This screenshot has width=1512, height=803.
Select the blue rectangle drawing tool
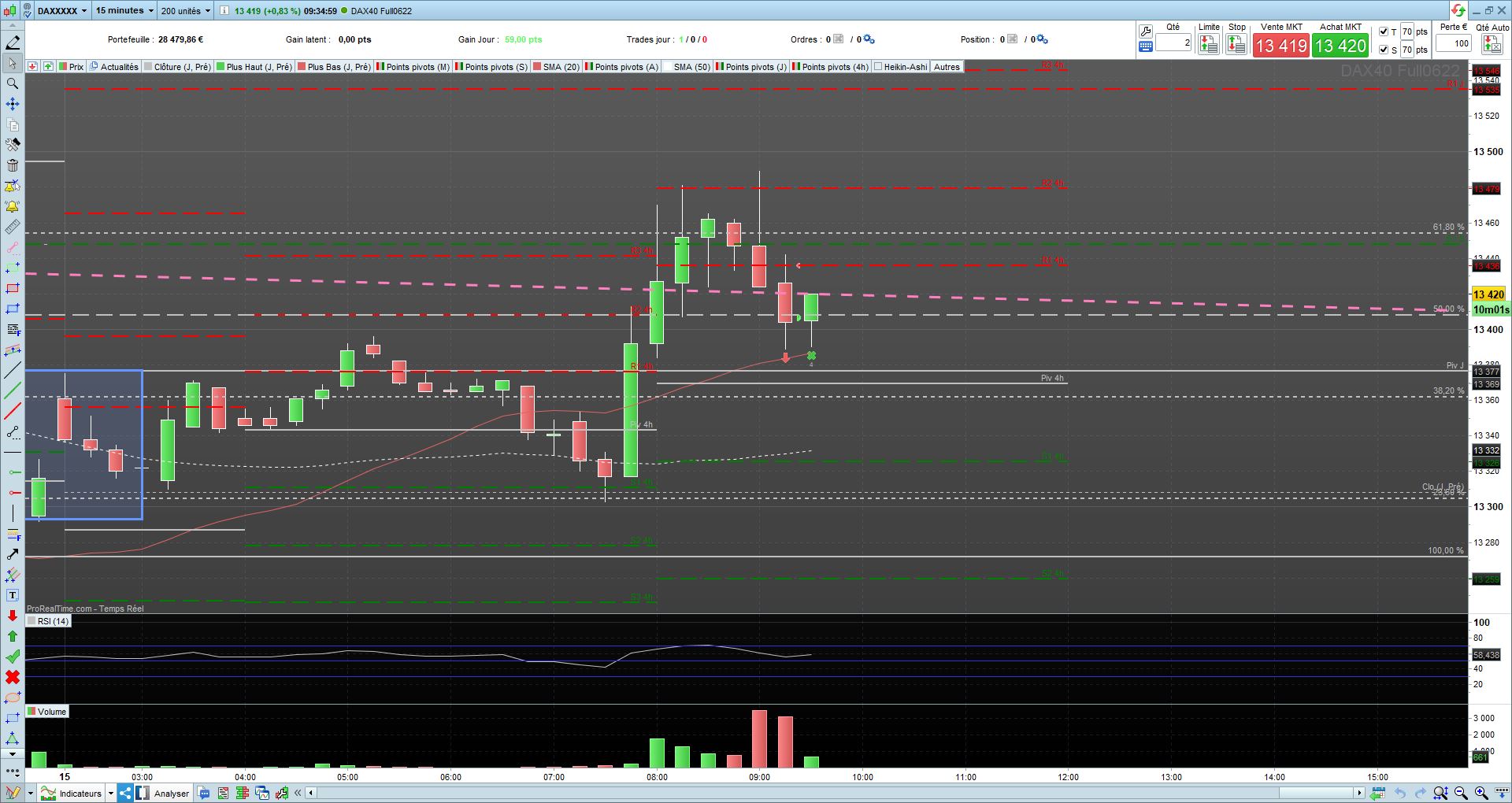coord(13,309)
